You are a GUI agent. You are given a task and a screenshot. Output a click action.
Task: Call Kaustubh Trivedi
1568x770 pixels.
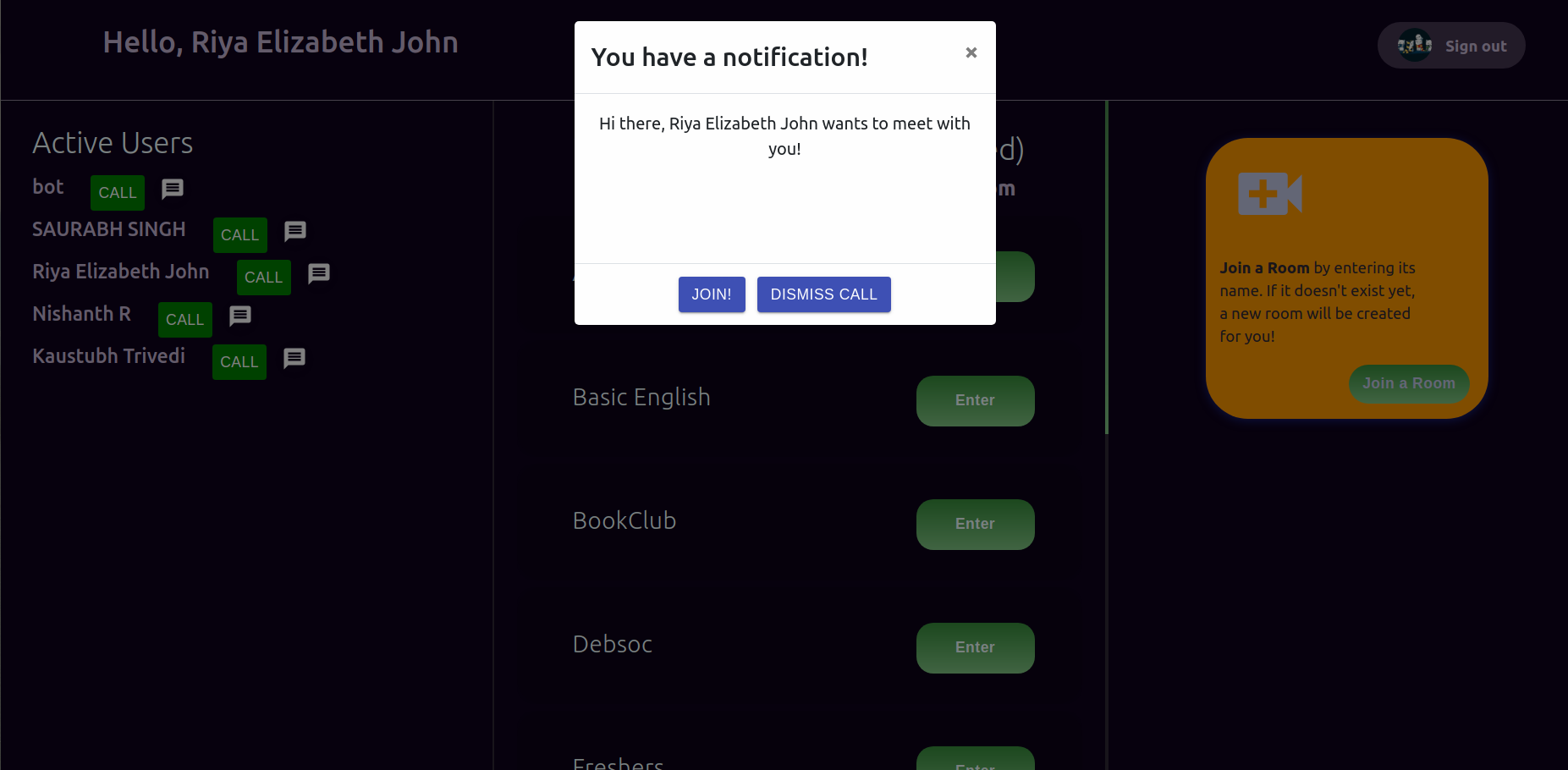point(239,362)
